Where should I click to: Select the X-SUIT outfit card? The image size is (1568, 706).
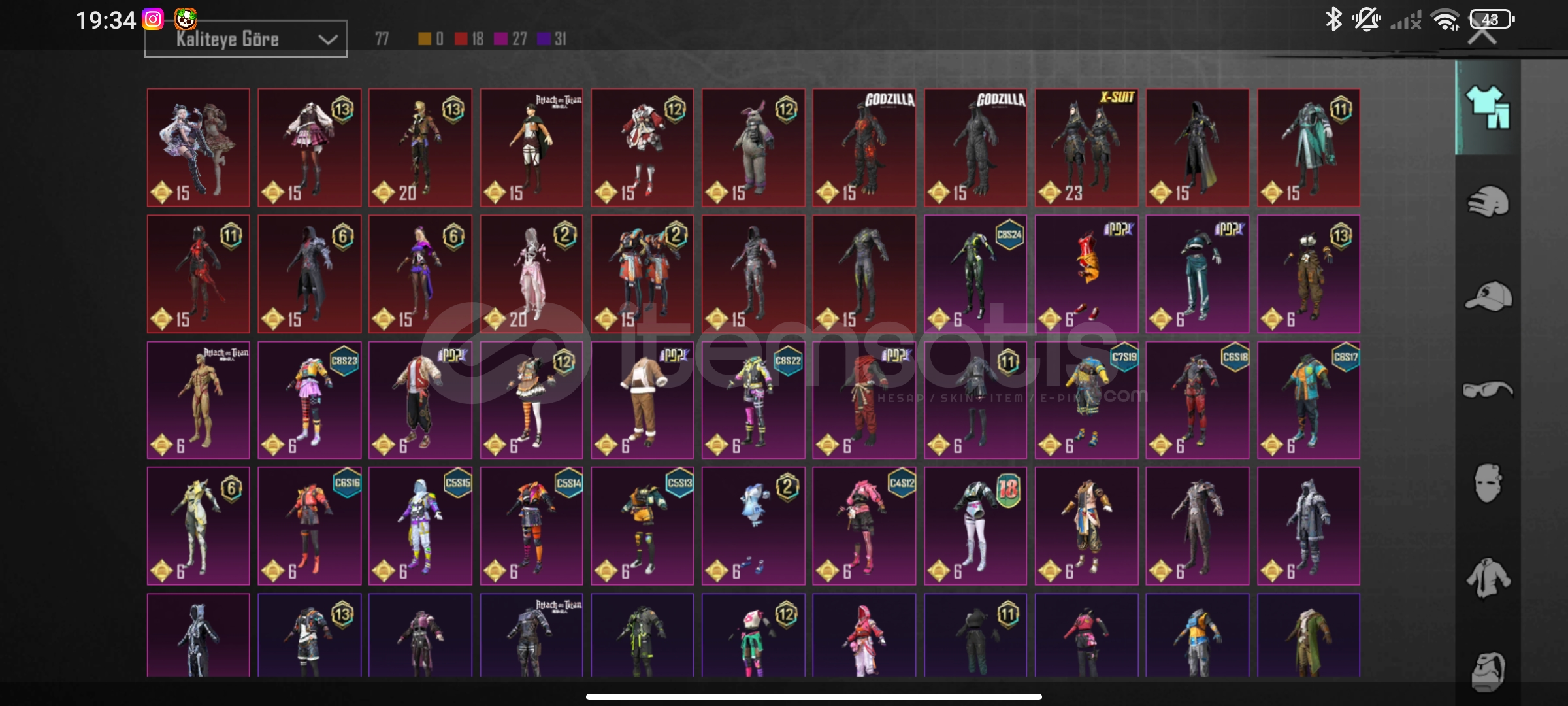[x=1086, y=148]
